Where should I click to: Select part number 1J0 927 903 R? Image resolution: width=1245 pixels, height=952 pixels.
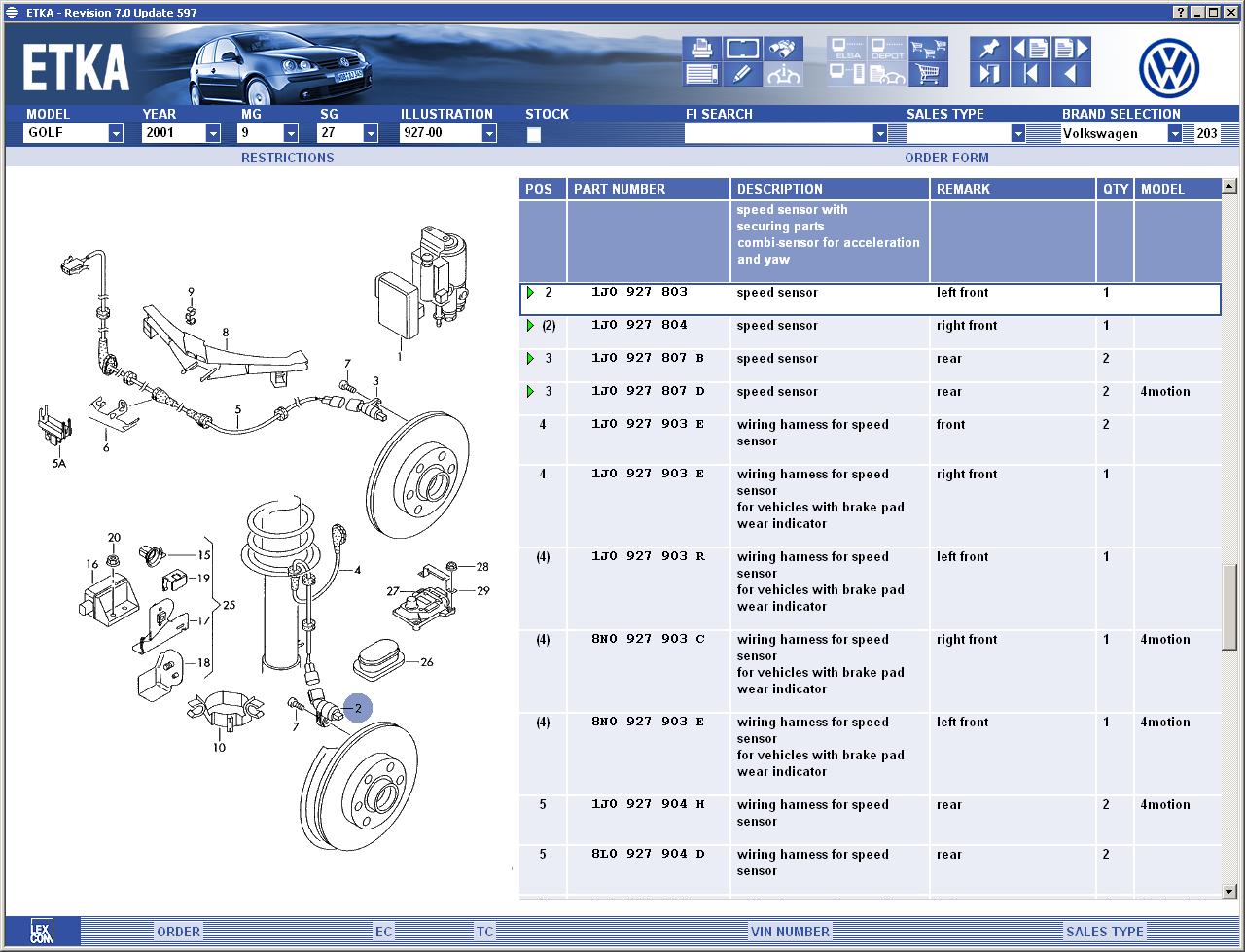pos(648,556)
